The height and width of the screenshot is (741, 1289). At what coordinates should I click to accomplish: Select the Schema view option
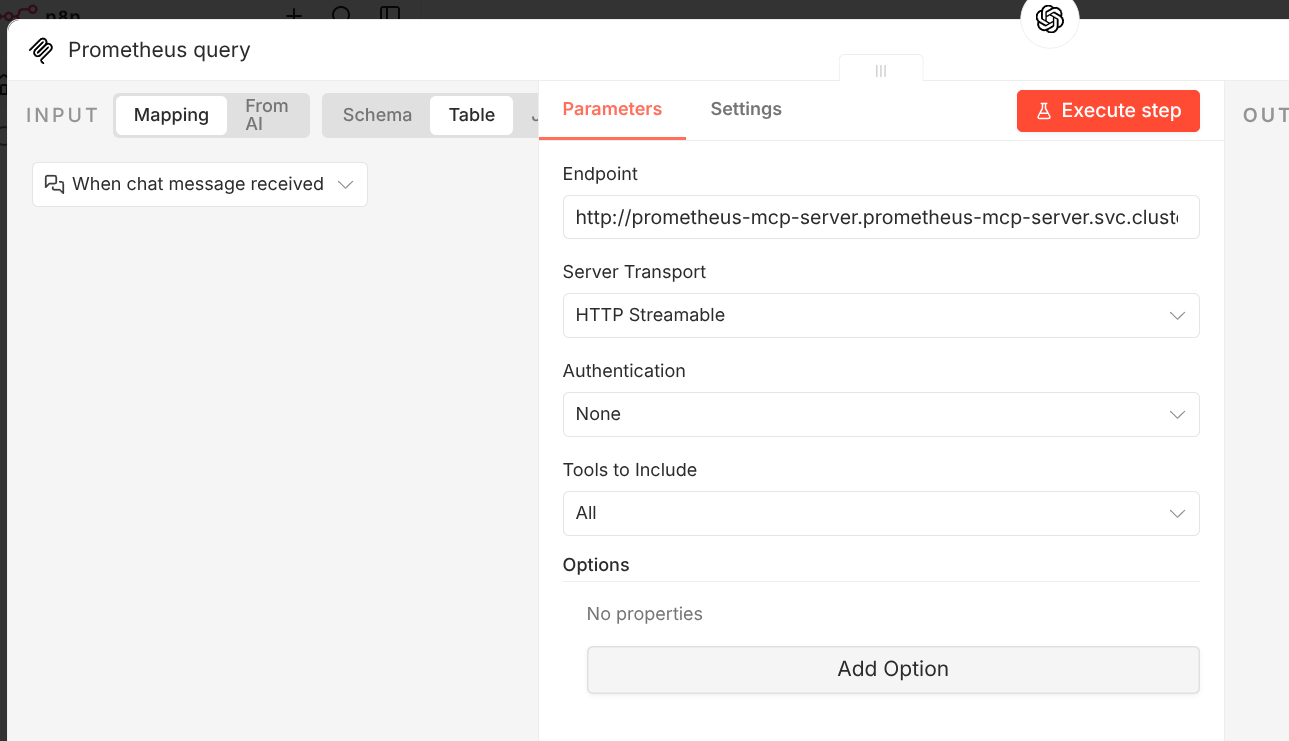(x=377, y=115)
